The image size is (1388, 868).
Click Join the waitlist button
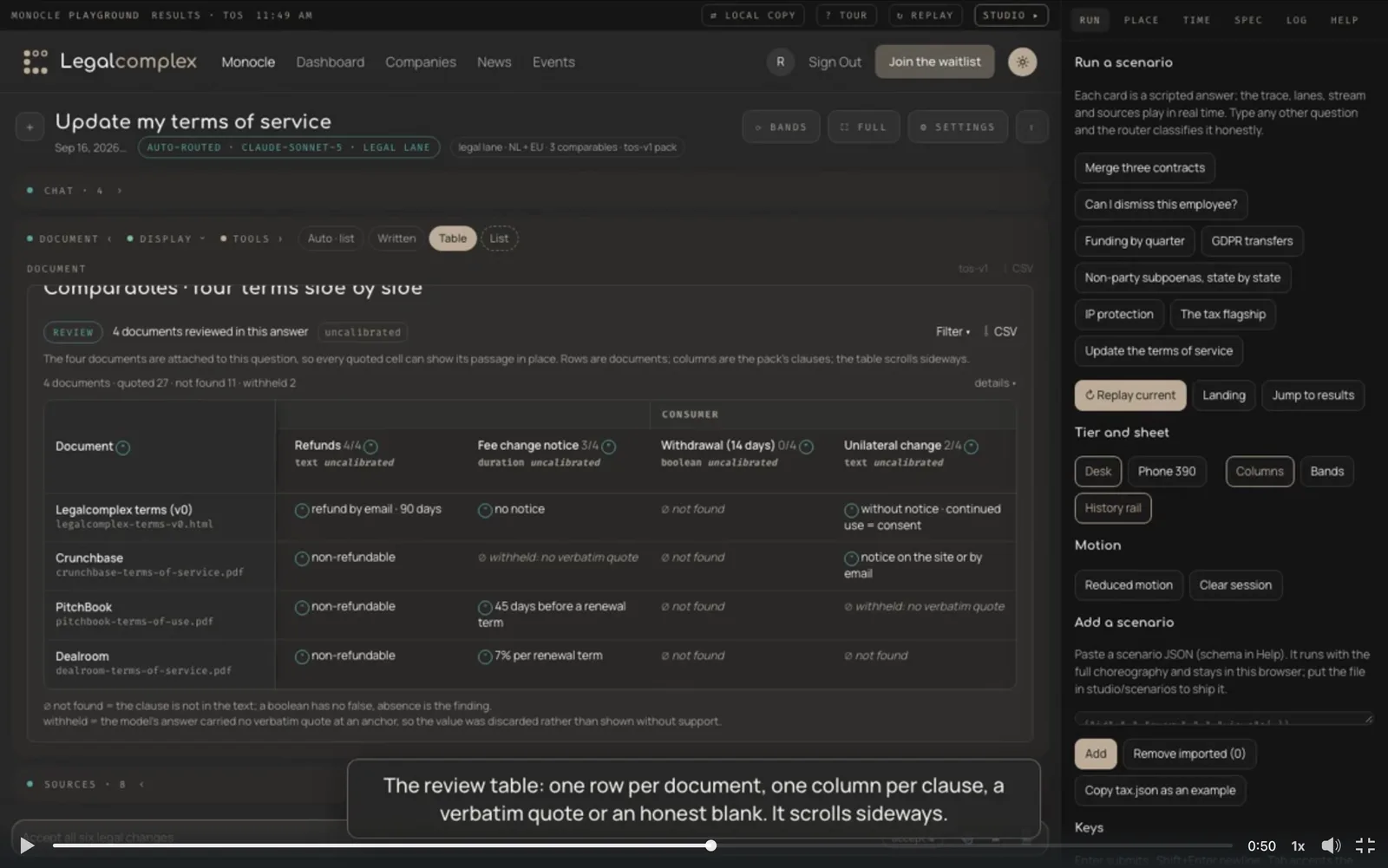pos(934,62)
